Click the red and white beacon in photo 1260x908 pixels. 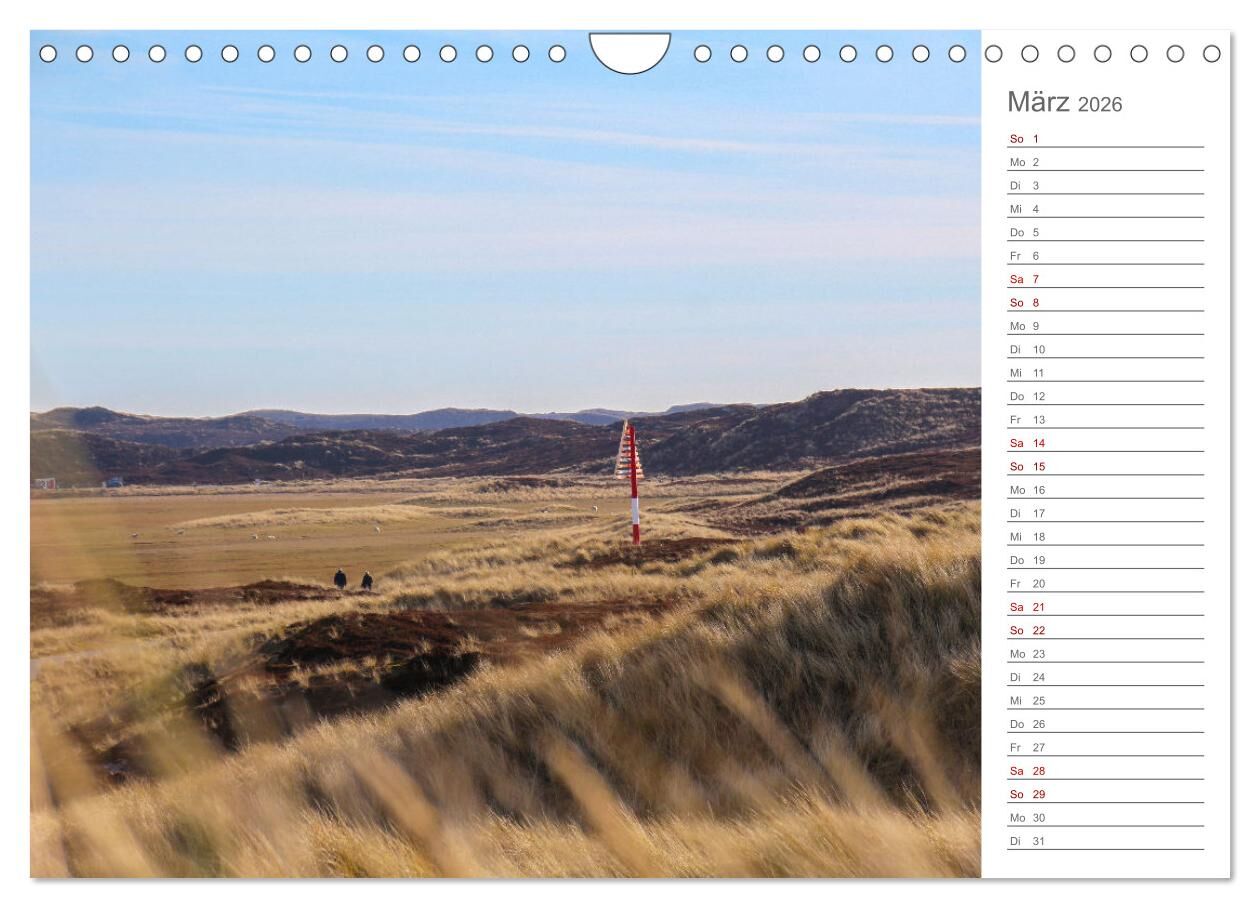pyautogui.click(x=632, y=482)
